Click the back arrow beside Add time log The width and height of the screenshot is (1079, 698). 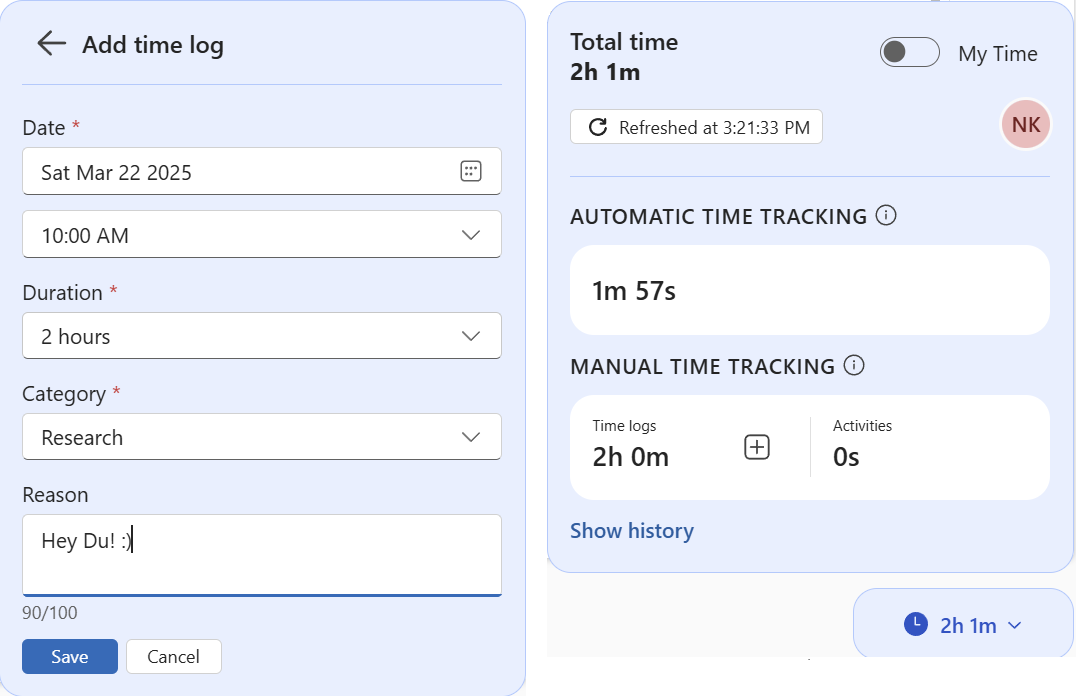(x=51, y=43)
